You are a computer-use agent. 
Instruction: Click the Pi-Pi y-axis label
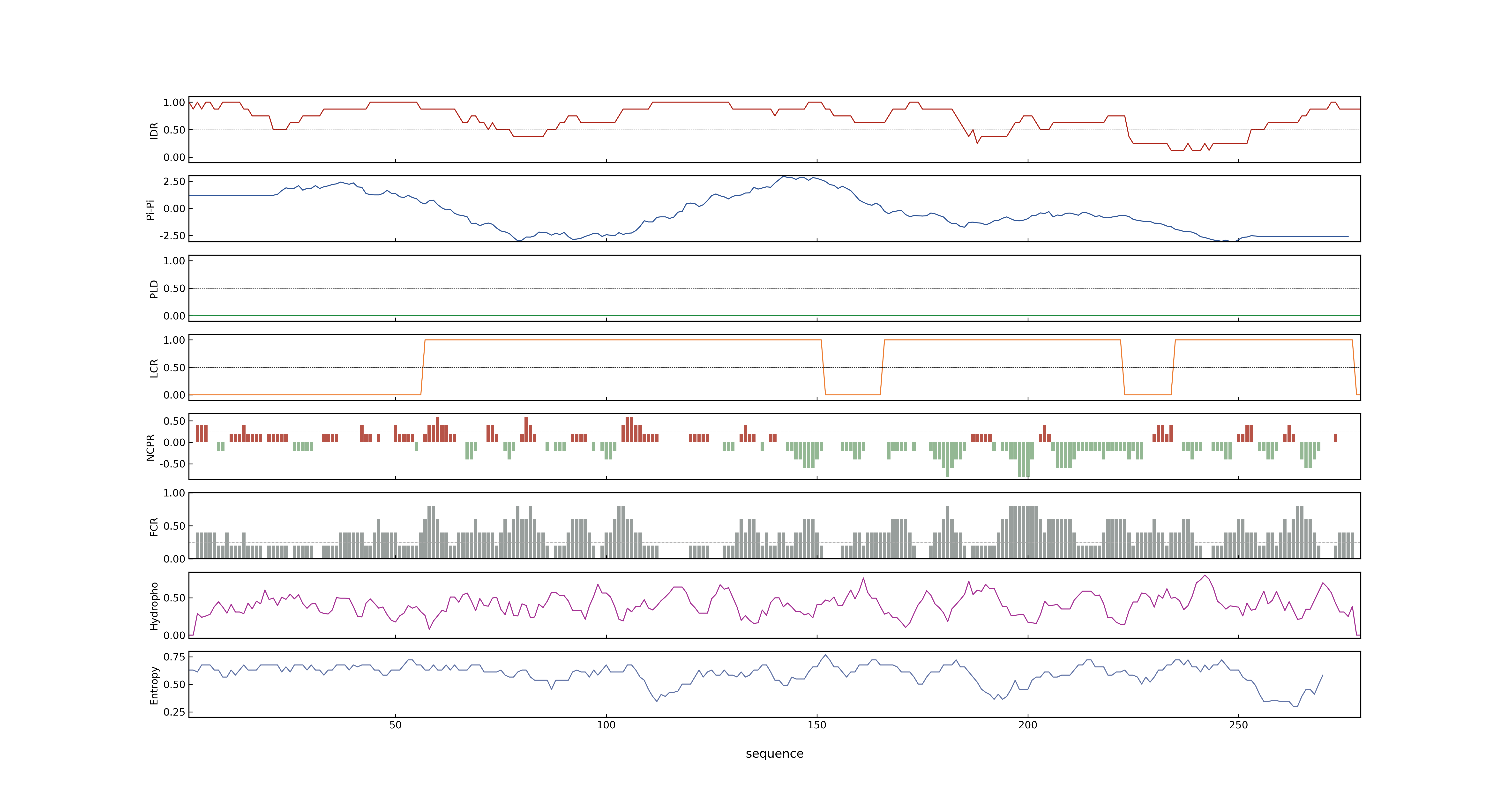click(x=150, y=209)
